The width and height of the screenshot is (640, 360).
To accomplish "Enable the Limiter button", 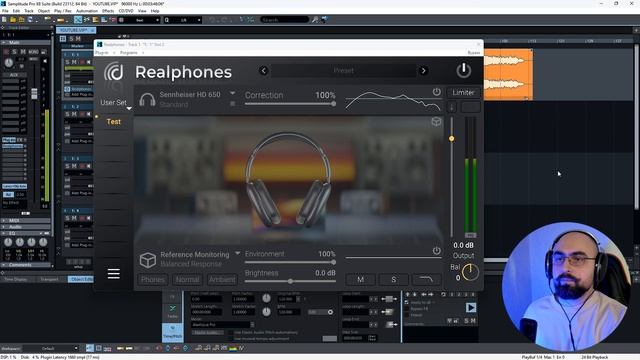I will click(x=463, y=93).
